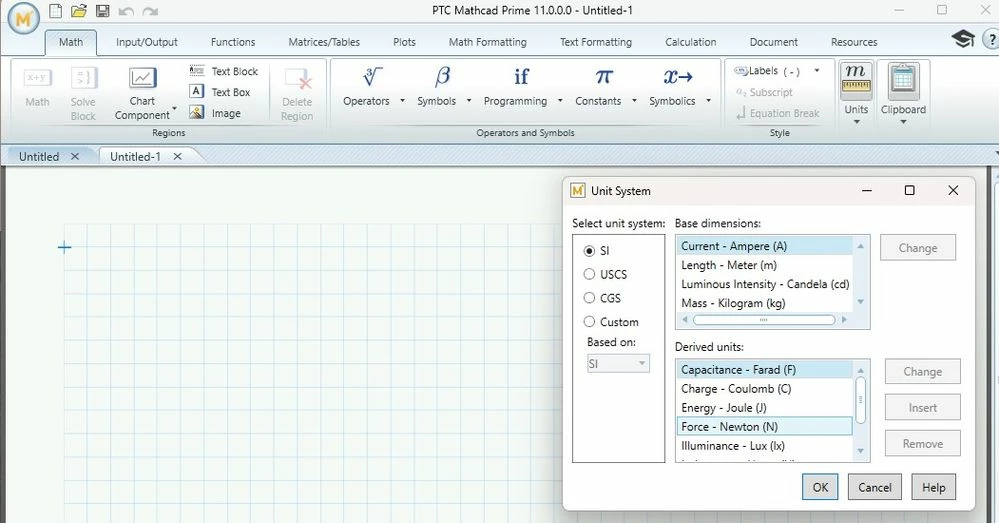Select the USCS unit system
Viewport: 999px width, 523px height.
point(589,275)
